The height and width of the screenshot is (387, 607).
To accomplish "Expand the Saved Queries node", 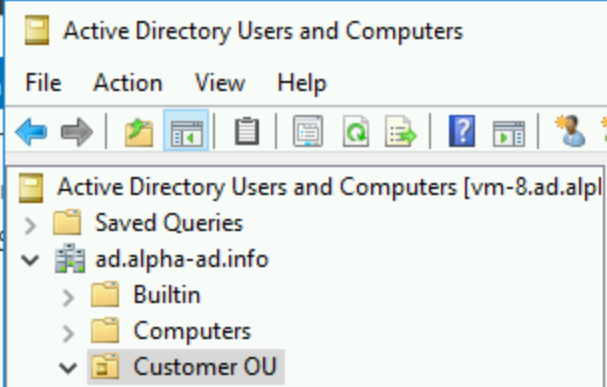I will tap(30, 226).
